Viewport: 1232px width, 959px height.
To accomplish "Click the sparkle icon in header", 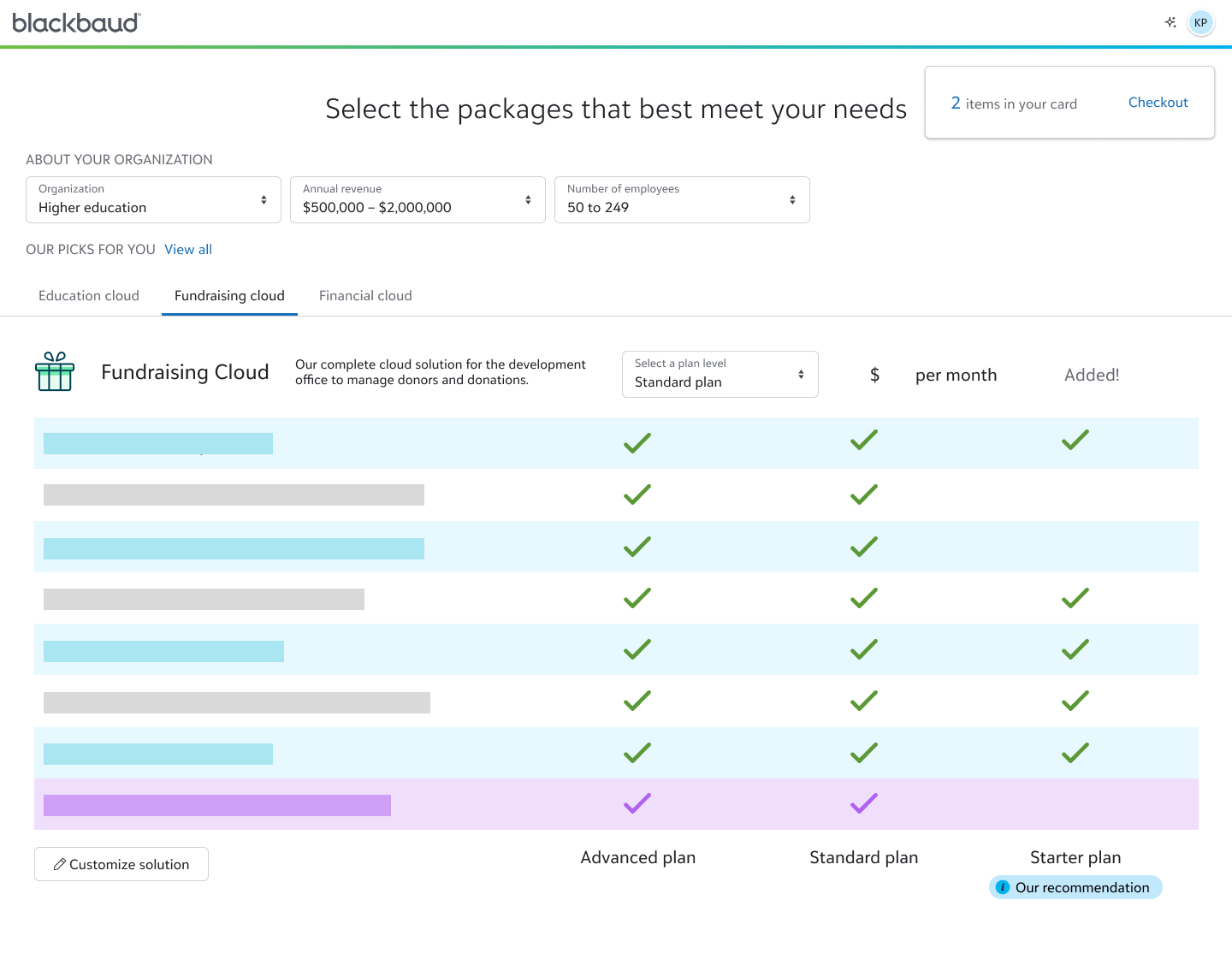I will (x=1170, y=22).
